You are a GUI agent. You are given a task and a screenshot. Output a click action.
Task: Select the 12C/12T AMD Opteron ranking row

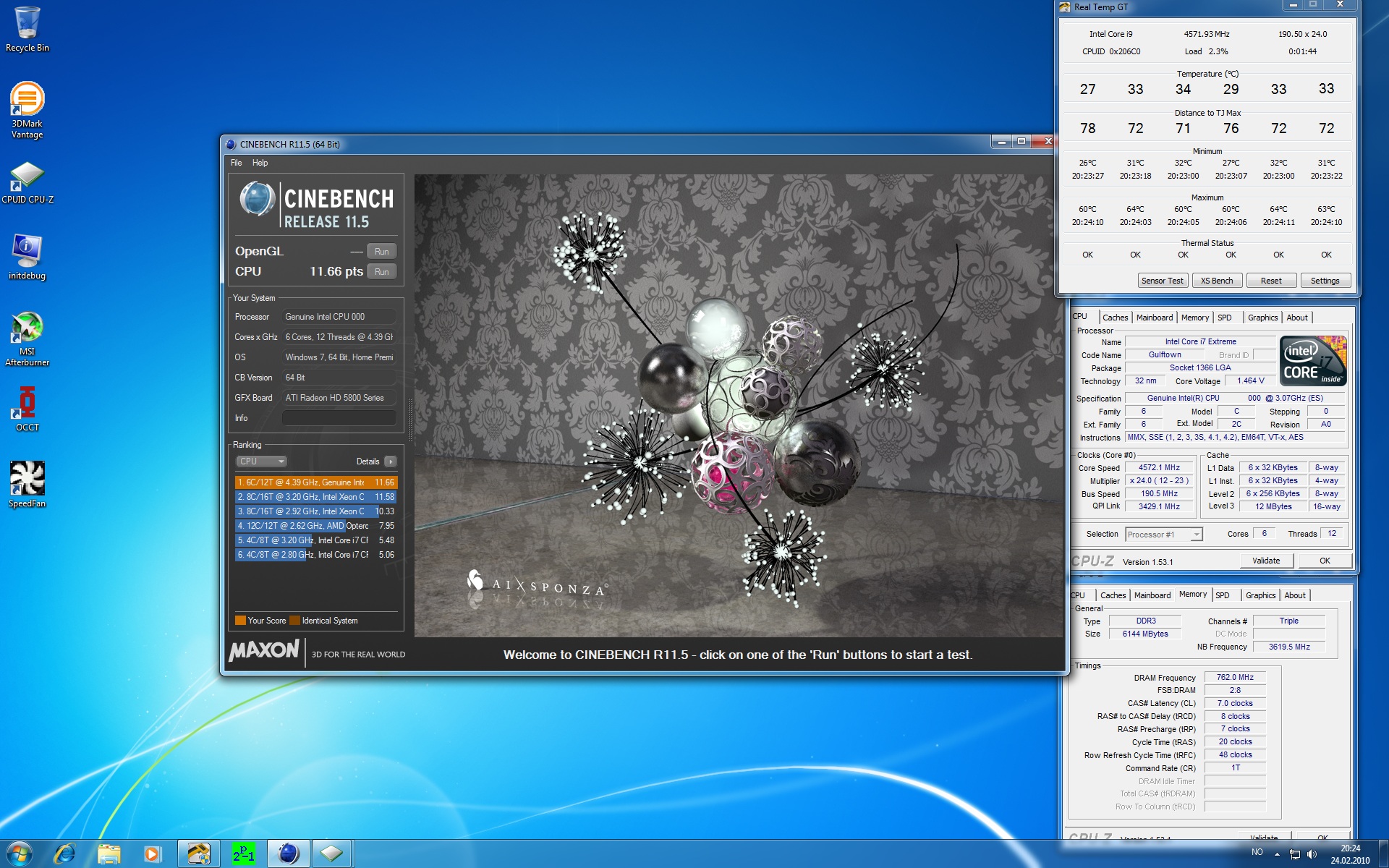316,526
